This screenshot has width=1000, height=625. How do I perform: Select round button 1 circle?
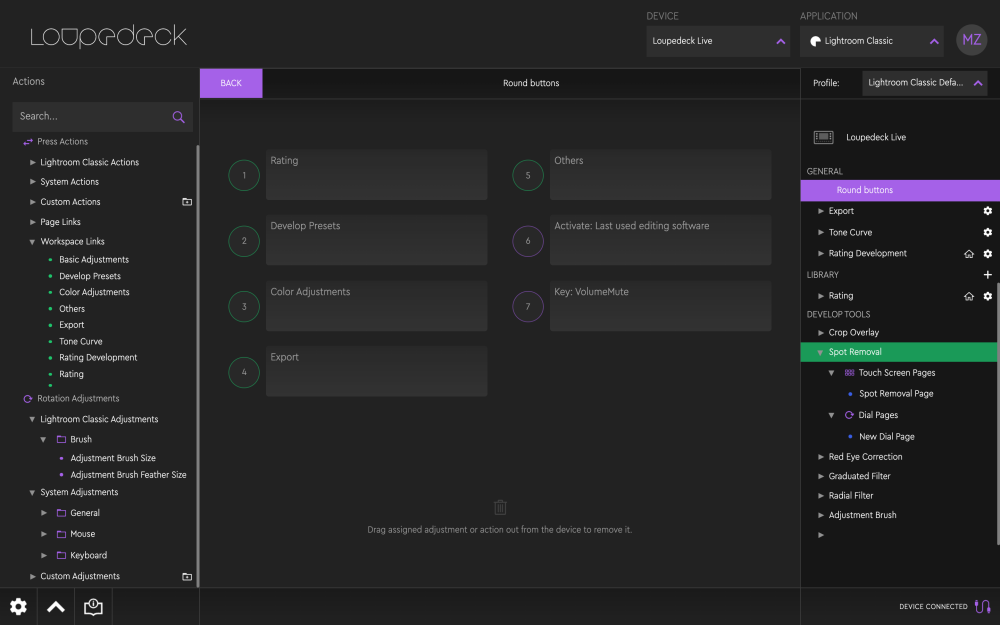(244, 175)
